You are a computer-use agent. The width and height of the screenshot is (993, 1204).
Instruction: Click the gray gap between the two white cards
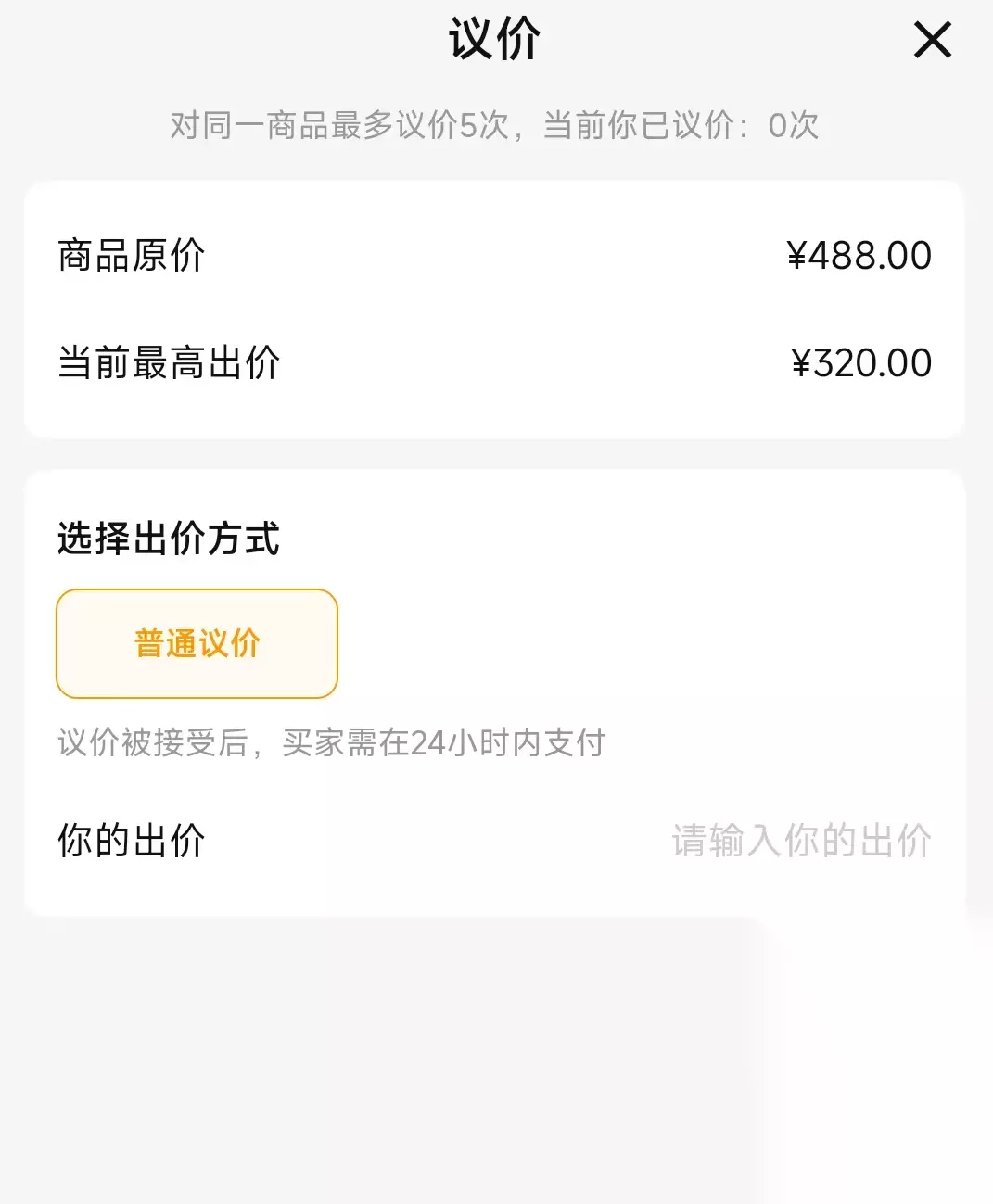[x=494, y=454]
